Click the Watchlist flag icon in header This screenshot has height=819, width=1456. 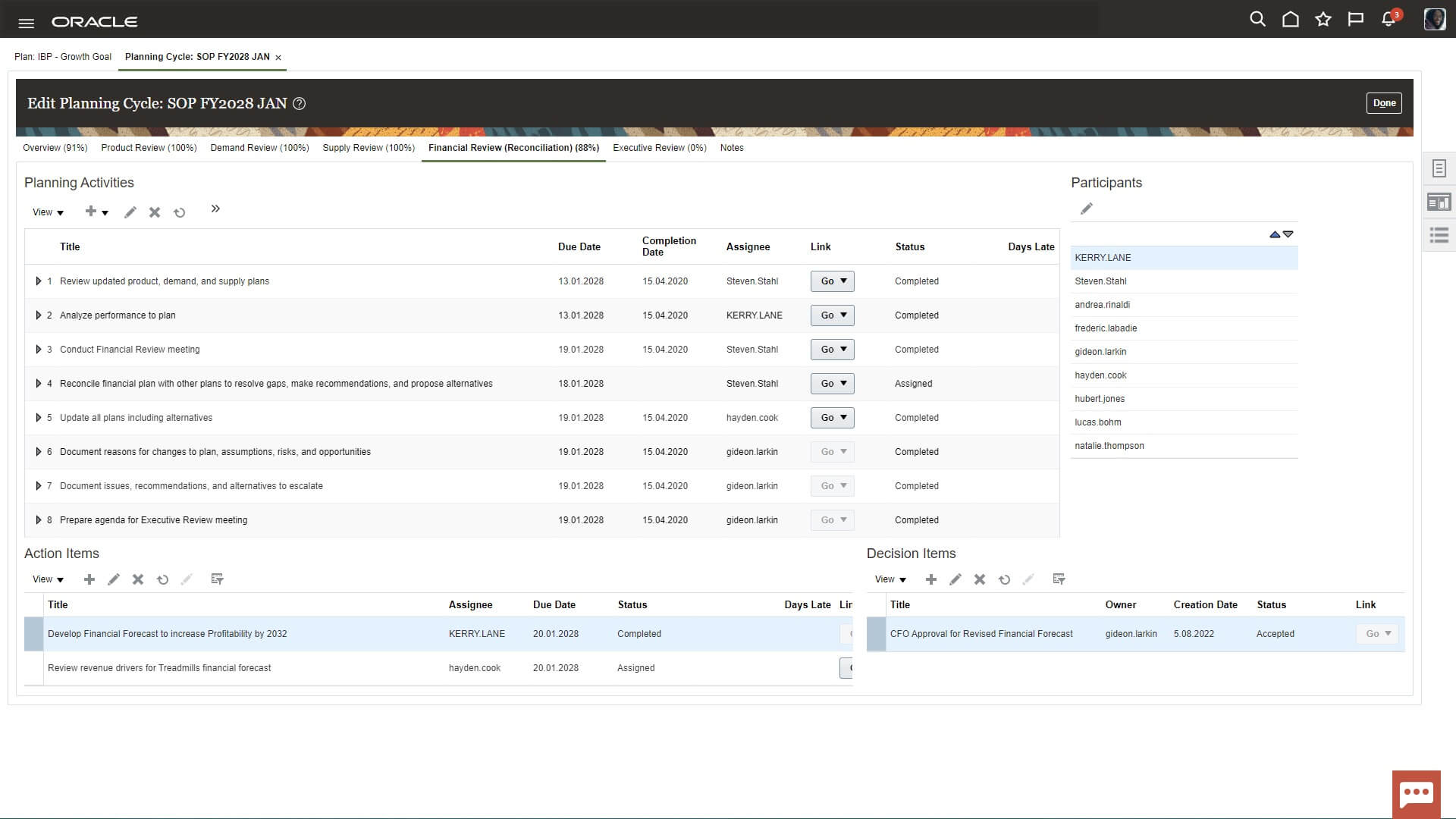pos(1356,20)
